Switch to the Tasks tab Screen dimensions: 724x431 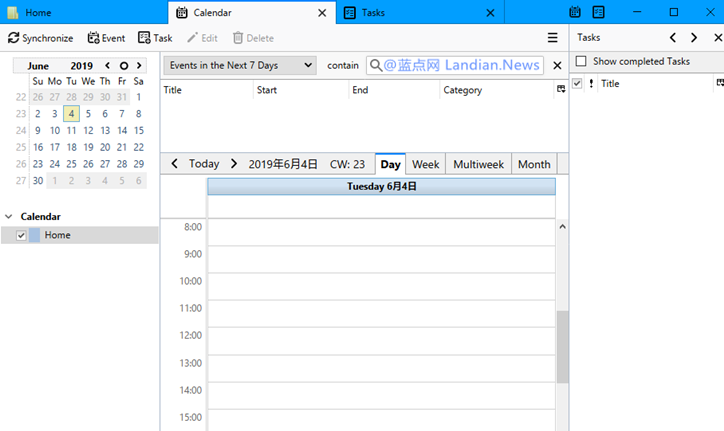click(x=418, y=13)
